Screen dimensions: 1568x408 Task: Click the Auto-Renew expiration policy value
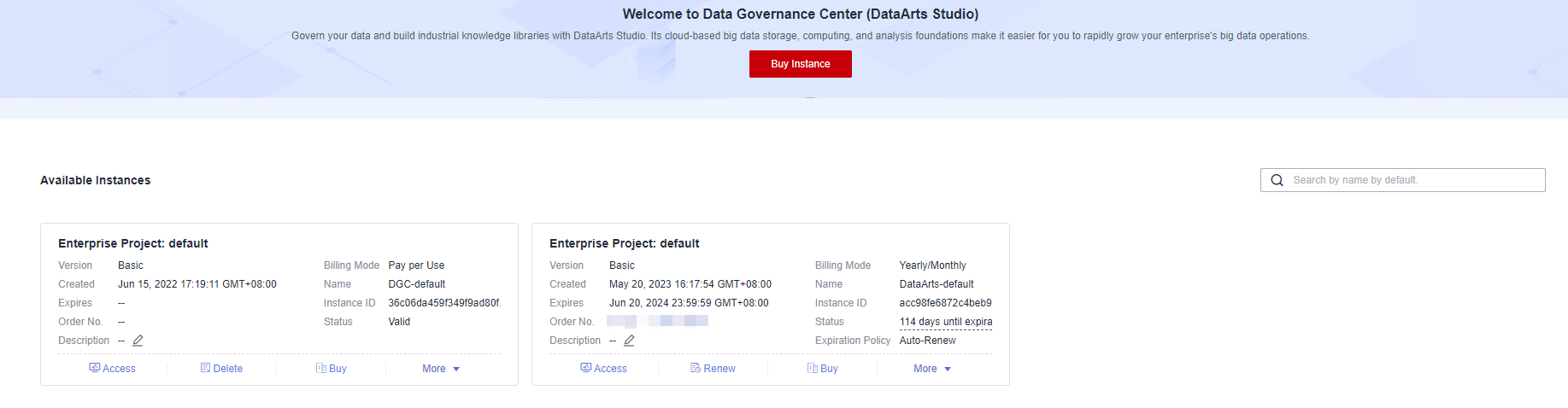coord(928,341)
